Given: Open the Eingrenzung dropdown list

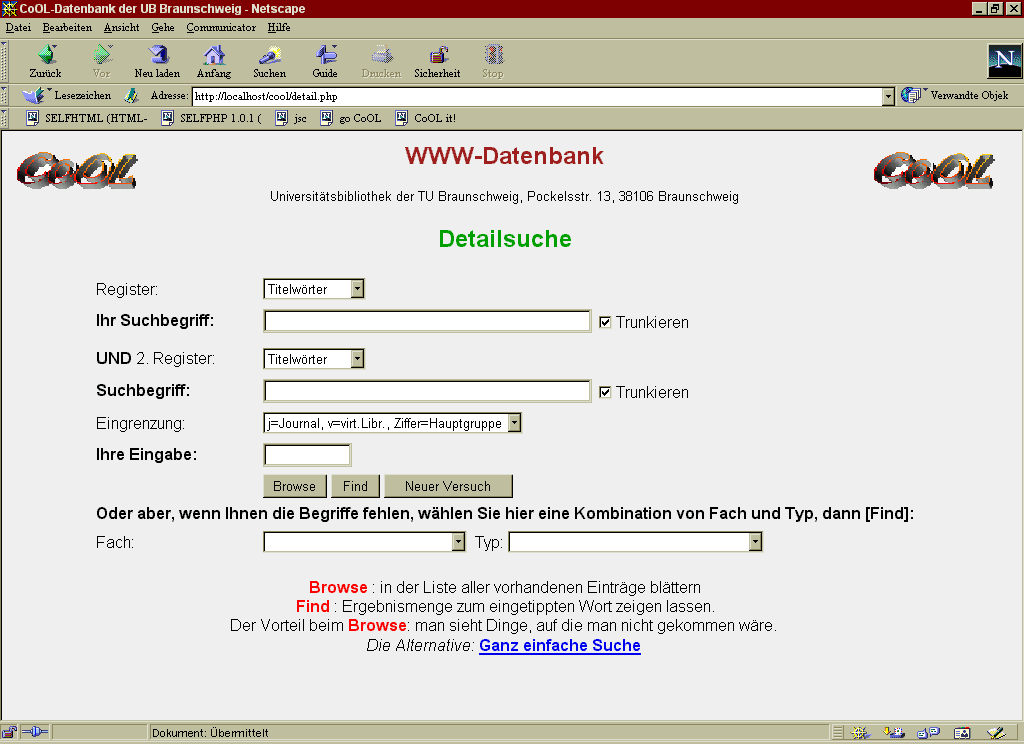Looking at the screenshot, I should pos(514,423).
